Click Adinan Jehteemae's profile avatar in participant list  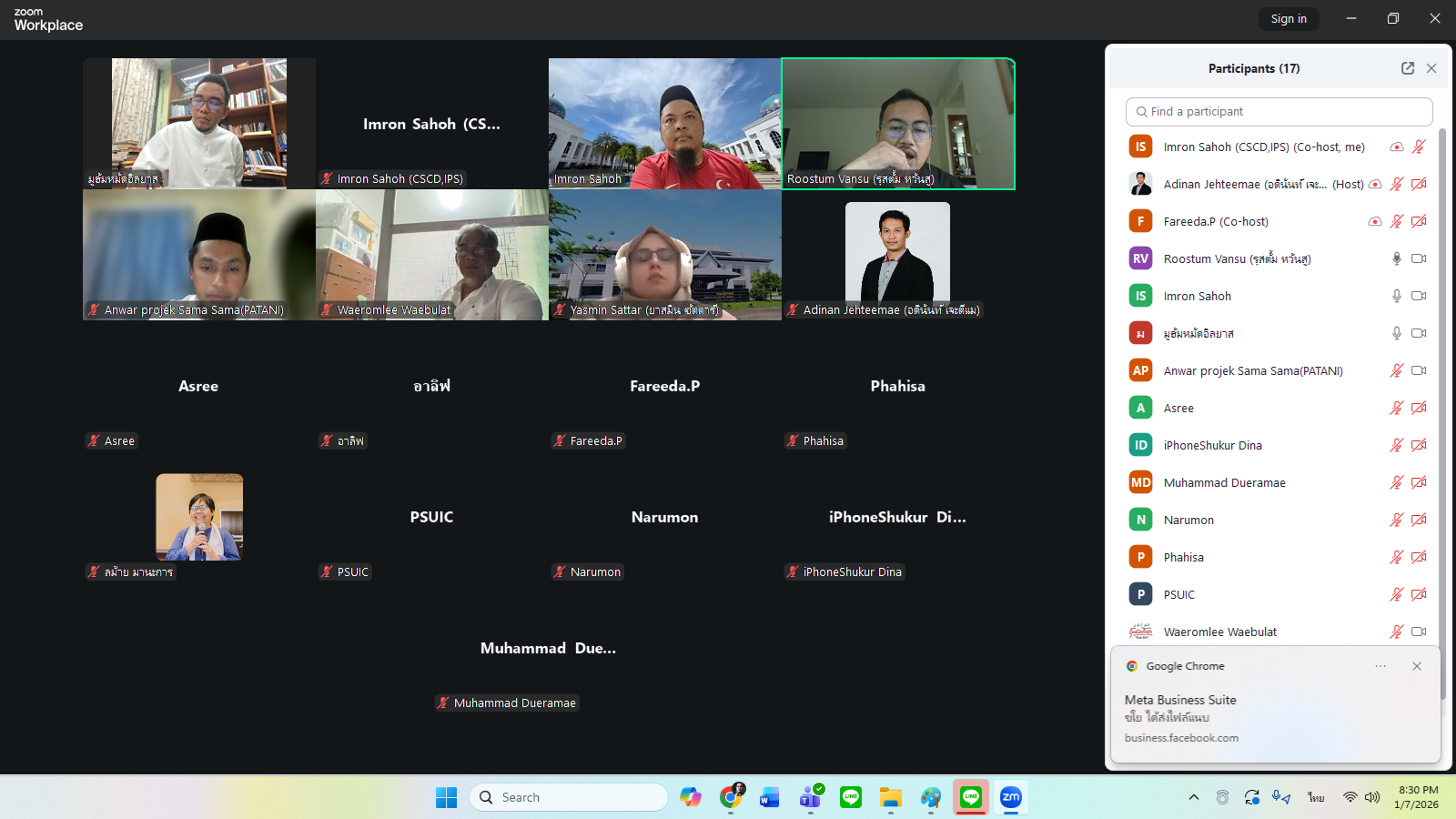click(x=1140, y=184)
